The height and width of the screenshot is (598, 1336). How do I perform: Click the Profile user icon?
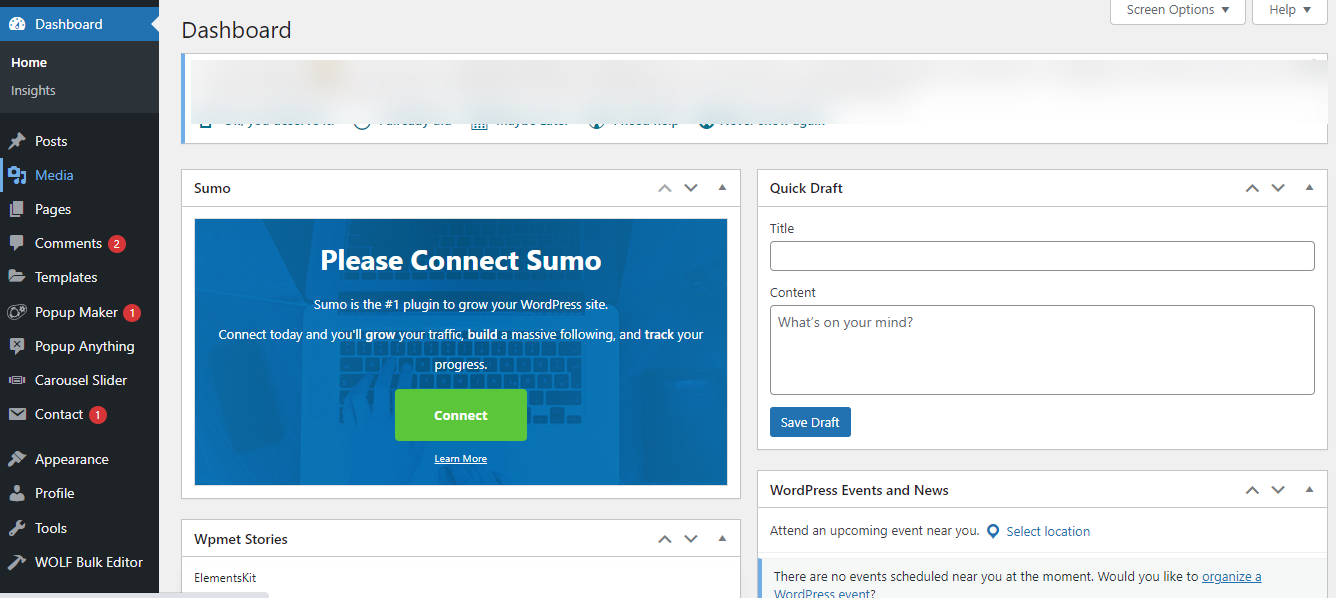tap(17, 493)
